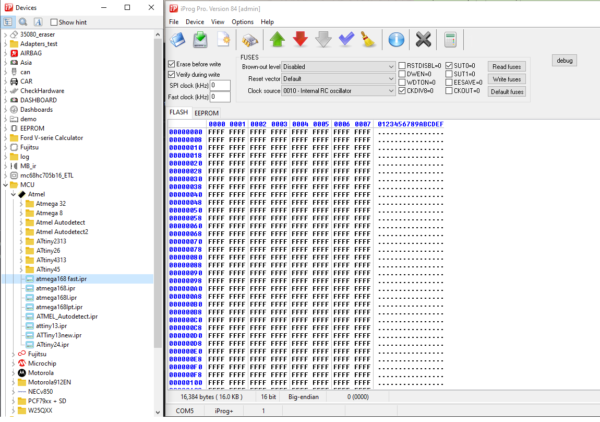The width and height of the screenshot is (600, 422).
Task: Expand the Microchip tree node
Action: point(13,363)
